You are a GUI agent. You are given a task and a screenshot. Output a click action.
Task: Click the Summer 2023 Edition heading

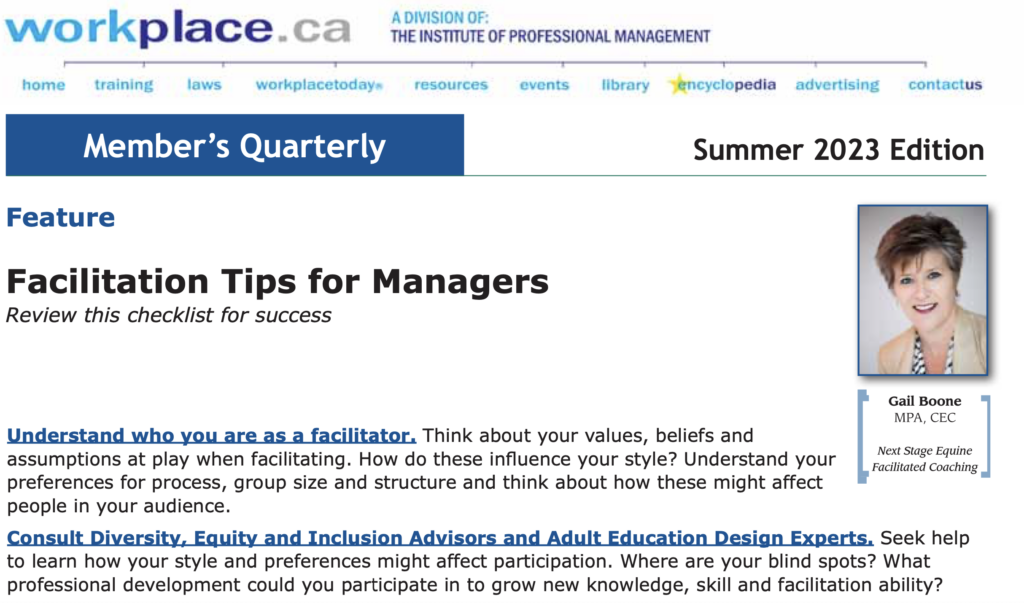[x=838, y=150]
